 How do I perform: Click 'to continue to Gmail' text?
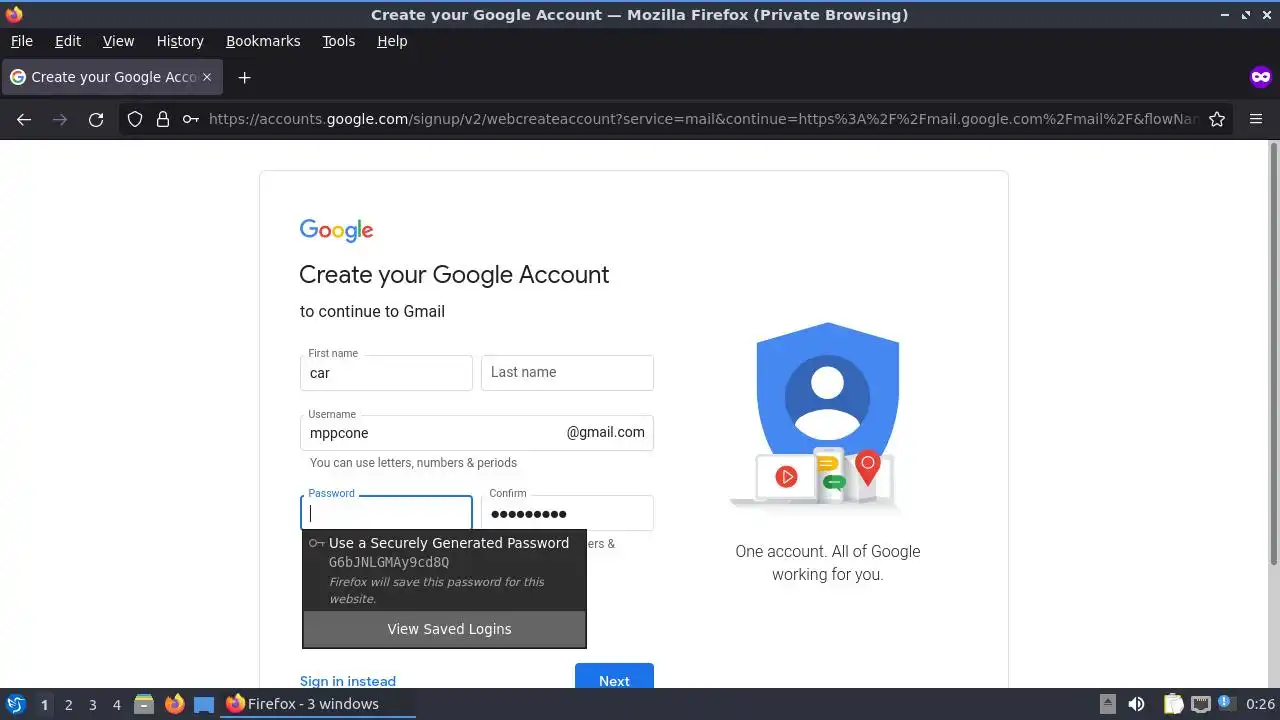coord(372,311)
